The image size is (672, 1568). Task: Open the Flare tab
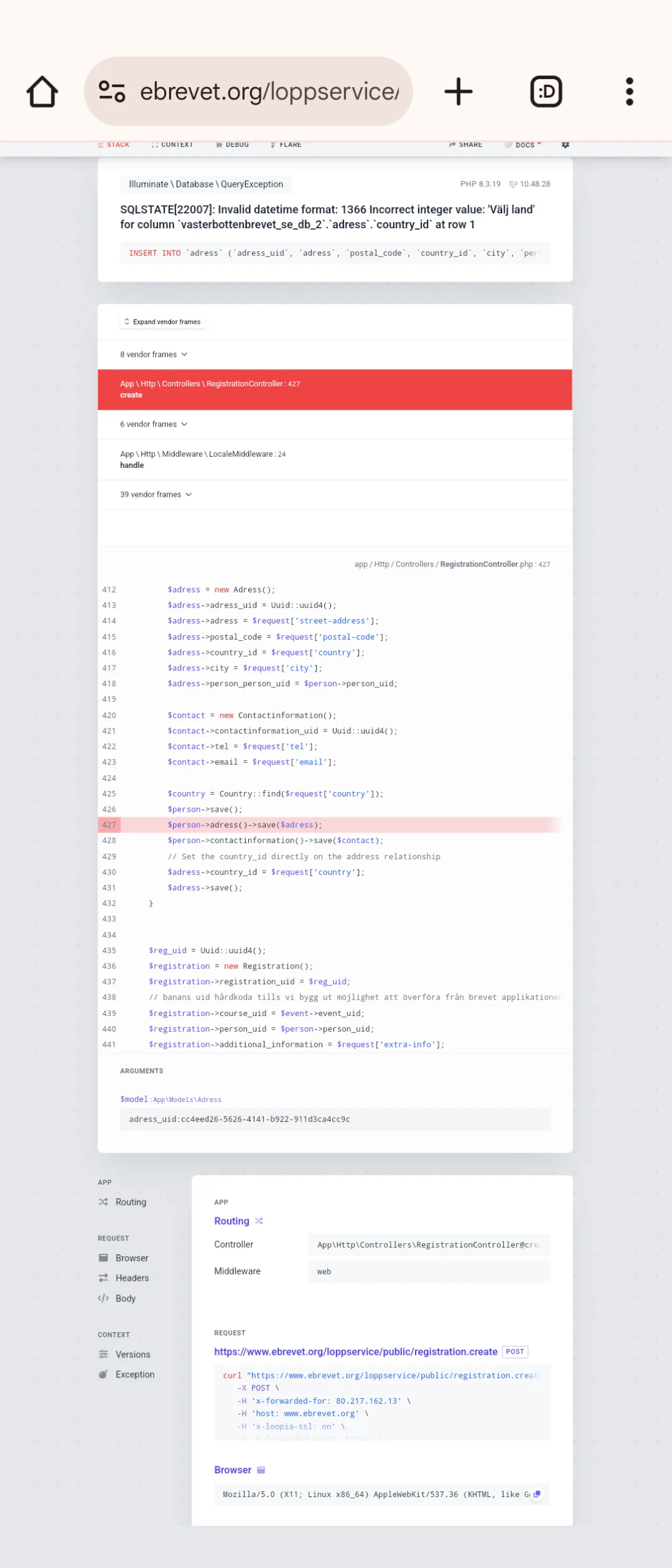tap(286, 144)
